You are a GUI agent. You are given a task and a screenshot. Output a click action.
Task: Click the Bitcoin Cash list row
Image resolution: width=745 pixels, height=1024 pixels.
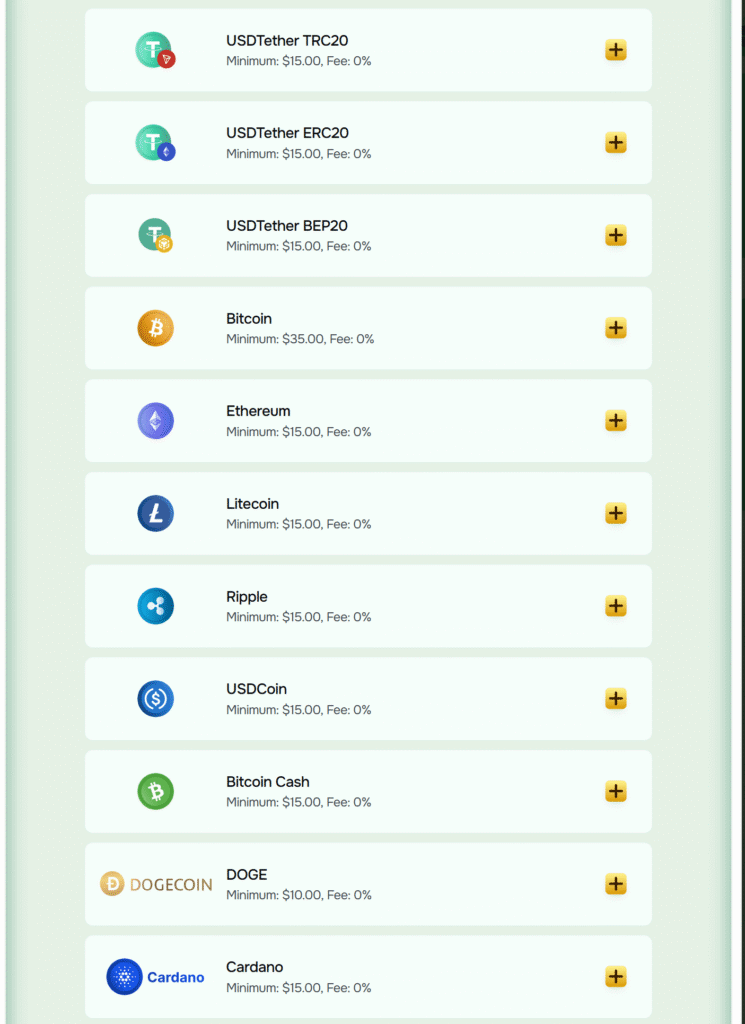(x=370, y=791)
